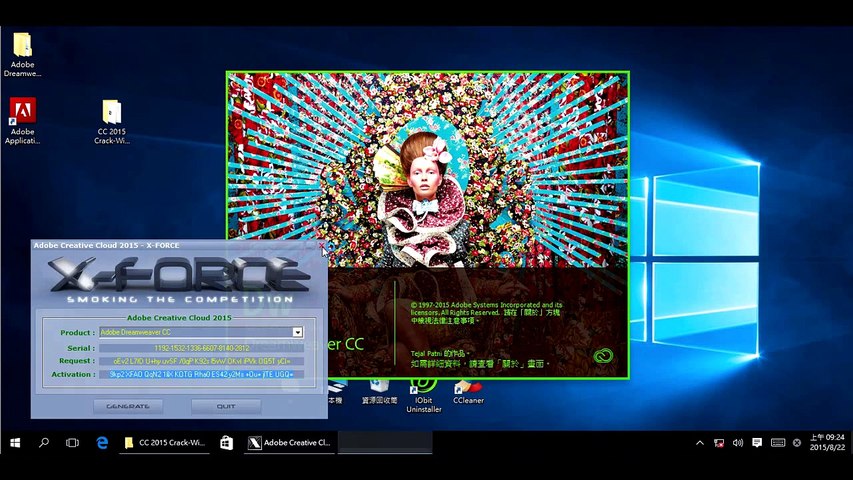This screenshot has height=480, width=853.
Task: Open the CC 2015 Crack-Wi... desktop folder
Action: tap(112, 121)
